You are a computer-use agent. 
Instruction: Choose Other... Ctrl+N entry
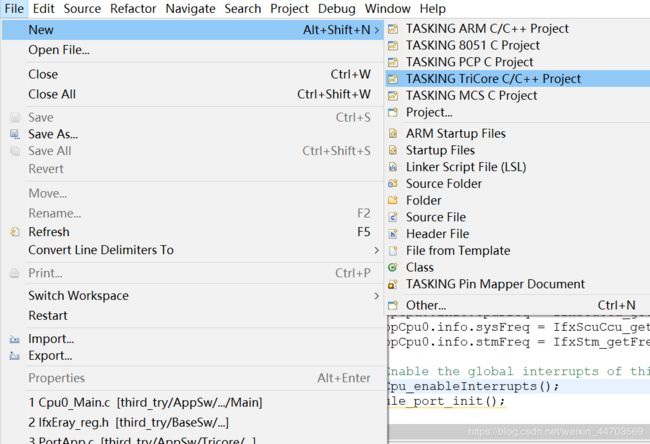coord(518,306)
